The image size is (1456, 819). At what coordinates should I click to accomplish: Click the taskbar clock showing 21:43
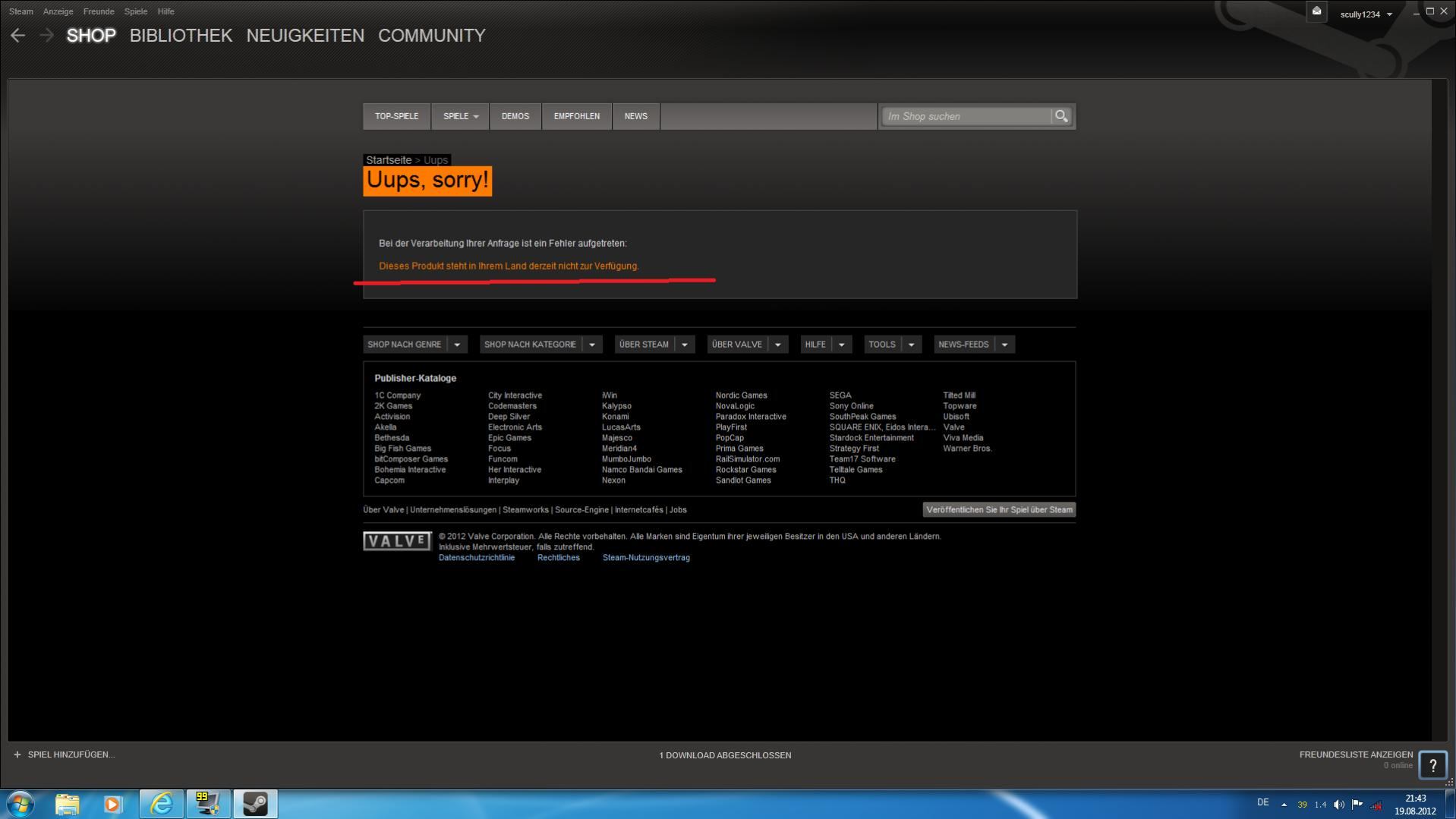1415,805
